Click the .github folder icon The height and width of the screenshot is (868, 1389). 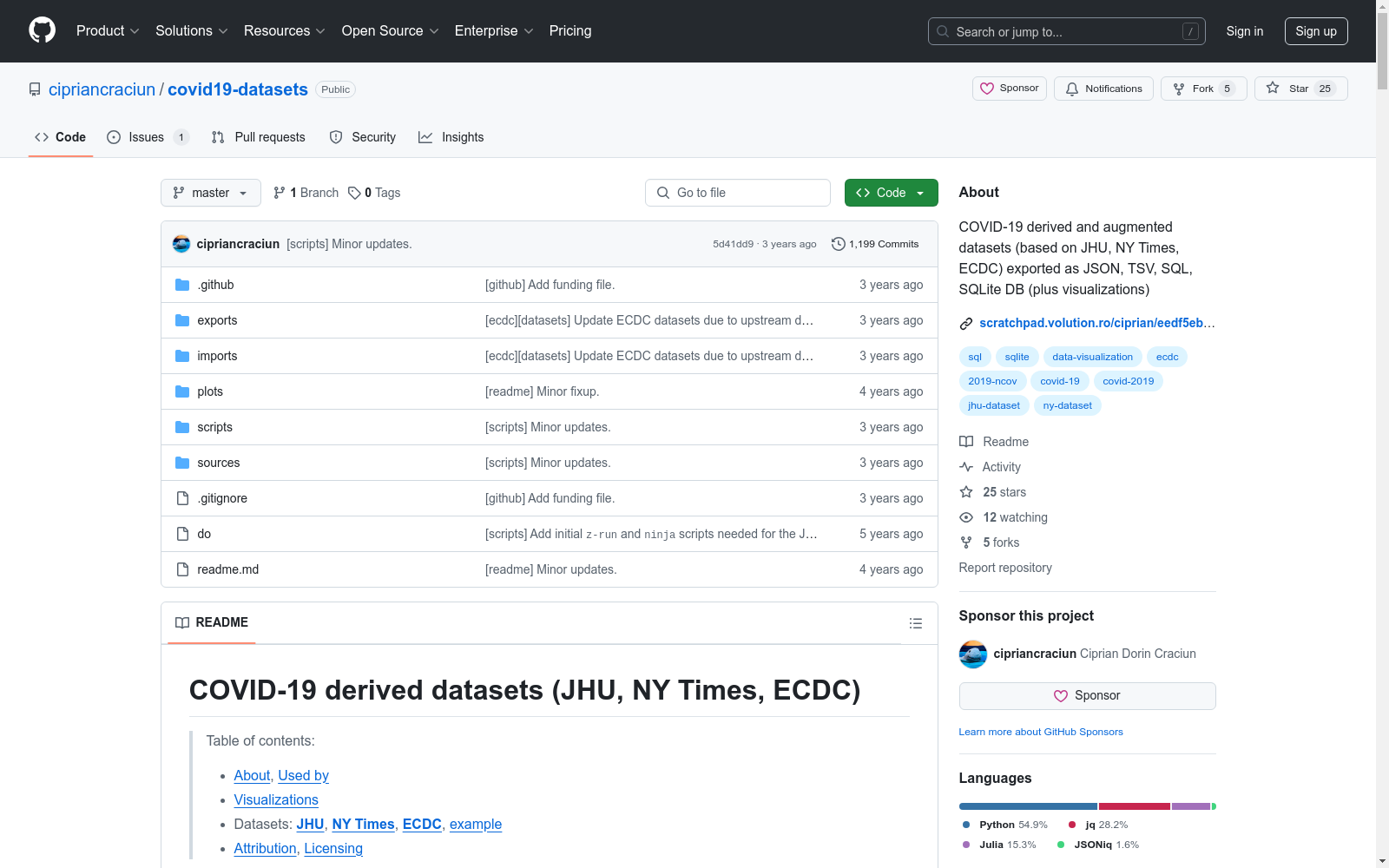(x=182, y=285)
